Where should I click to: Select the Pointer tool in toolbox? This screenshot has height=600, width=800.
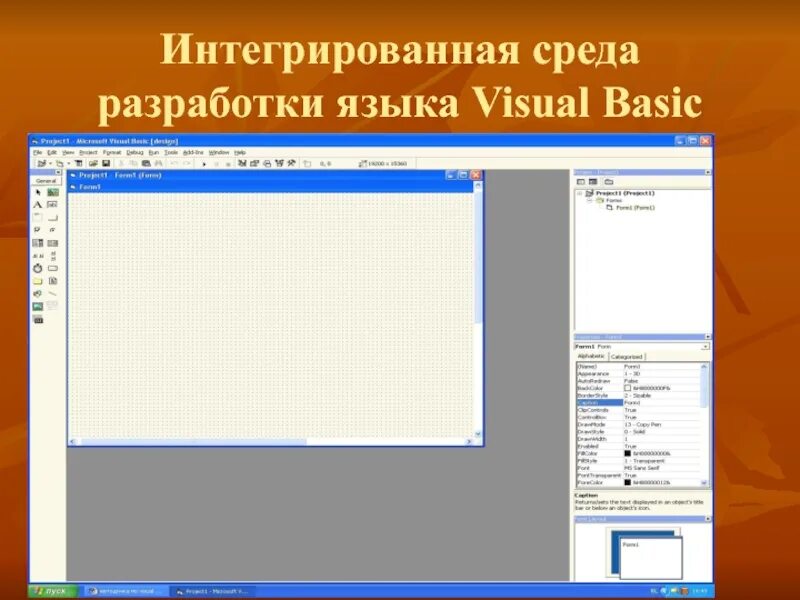tap(38, 192)
